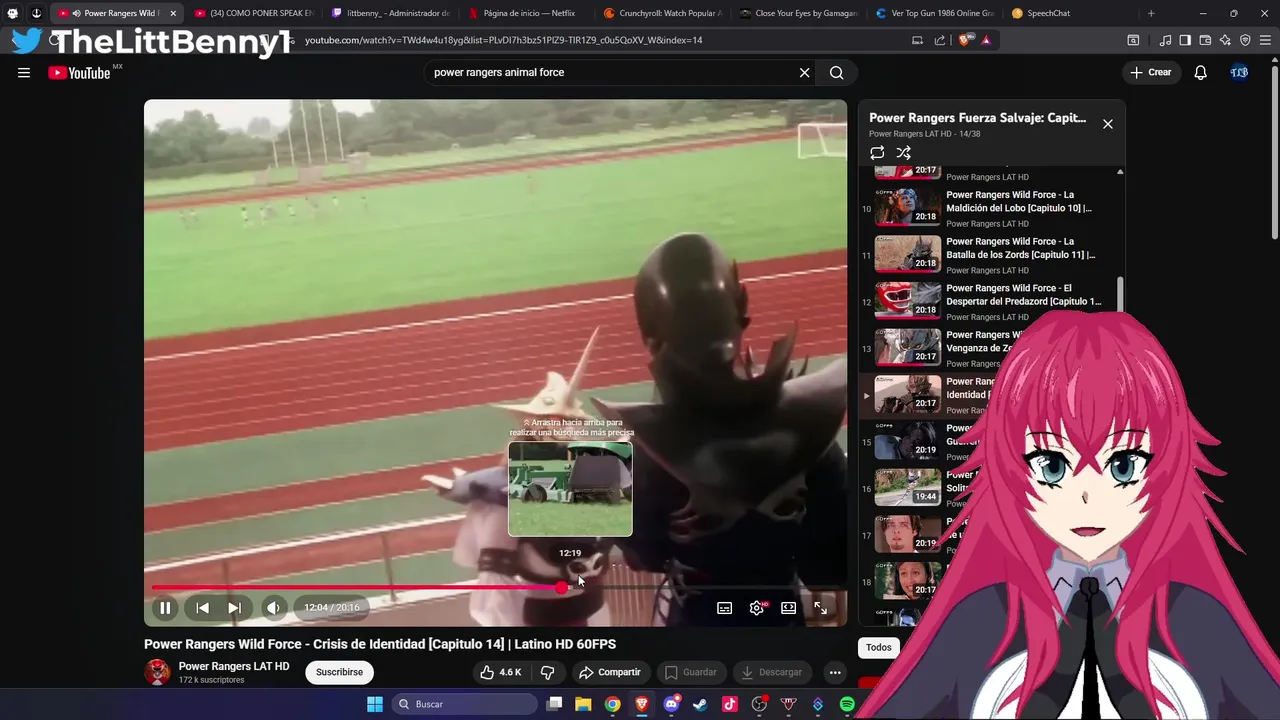Open YouTube notifications bell
The width and height of the screenshot is (1280, 720).
click(x=1201, y=72)
